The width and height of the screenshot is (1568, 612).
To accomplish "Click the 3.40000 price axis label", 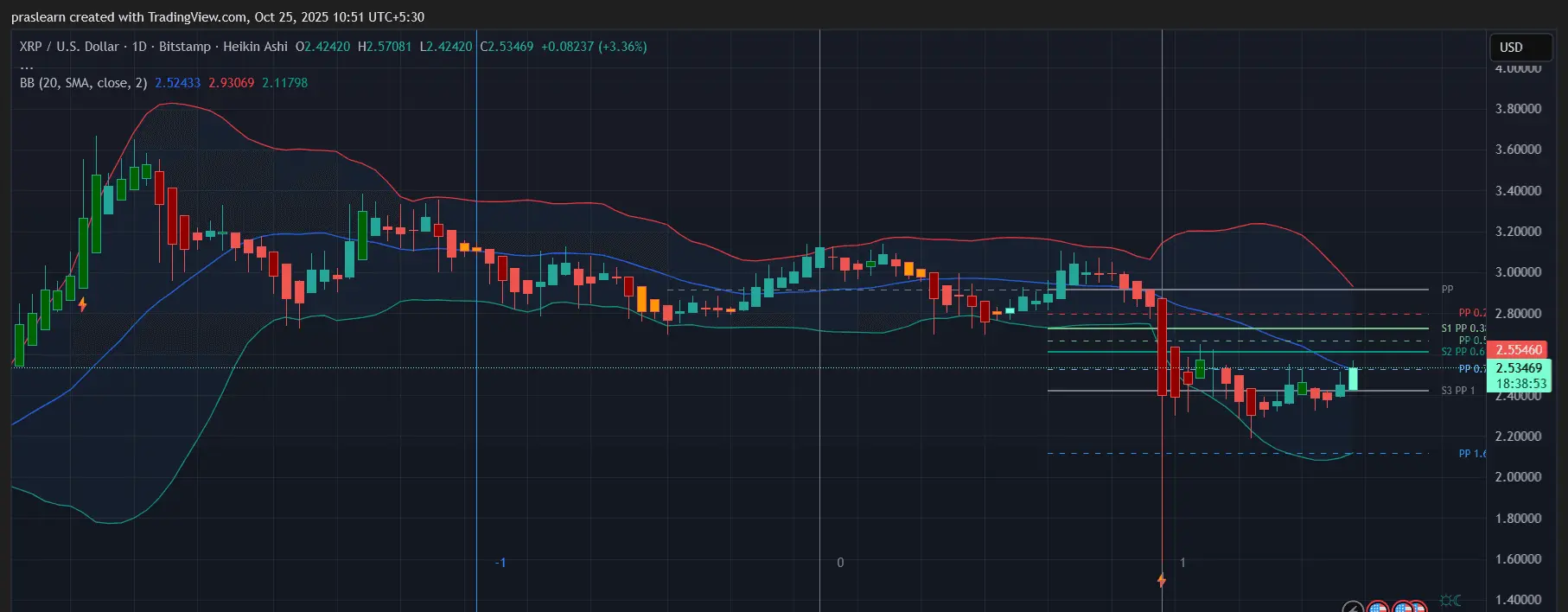I will 1518,191.
